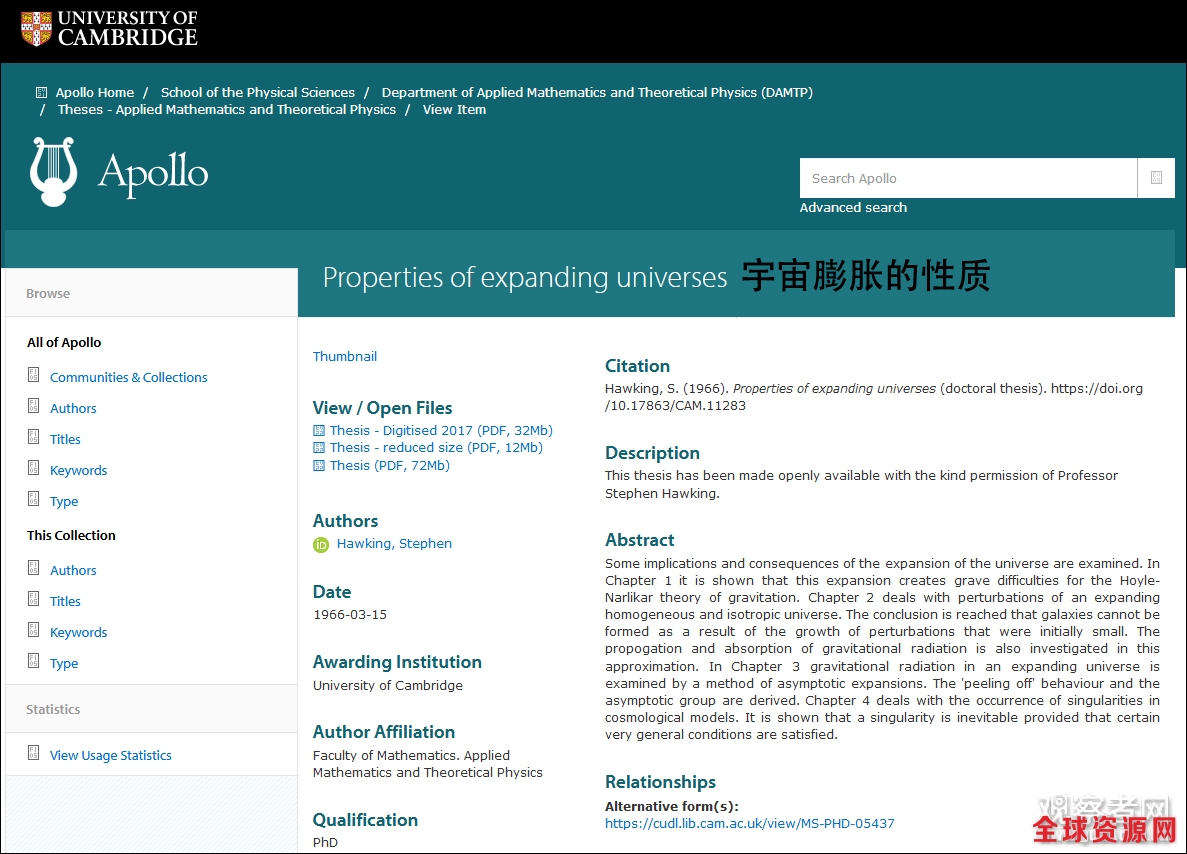Screen dimensions: 1187x854
Task: Go to School of the Physical Sciences breadcrumb
Action: (257, 93)
